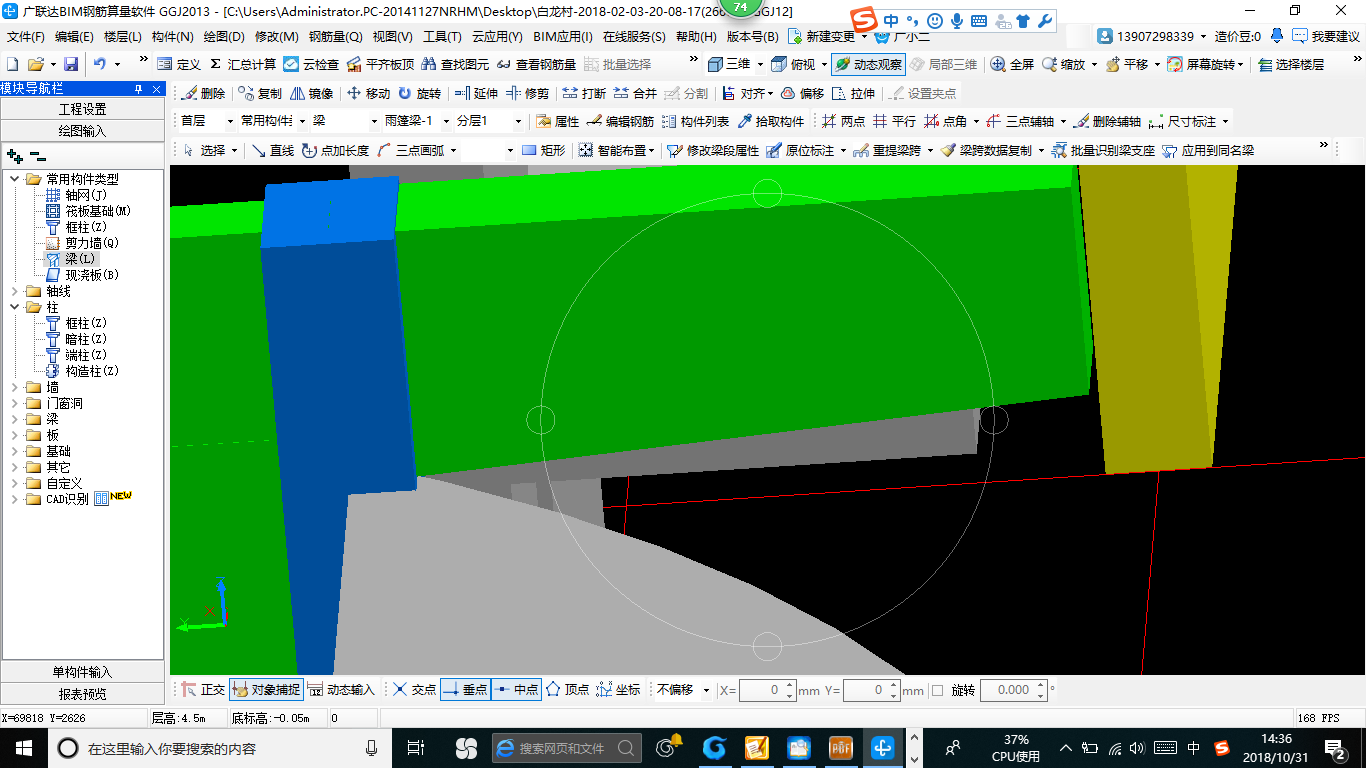Select 点加长度 point plus length tool

point(335,150)
